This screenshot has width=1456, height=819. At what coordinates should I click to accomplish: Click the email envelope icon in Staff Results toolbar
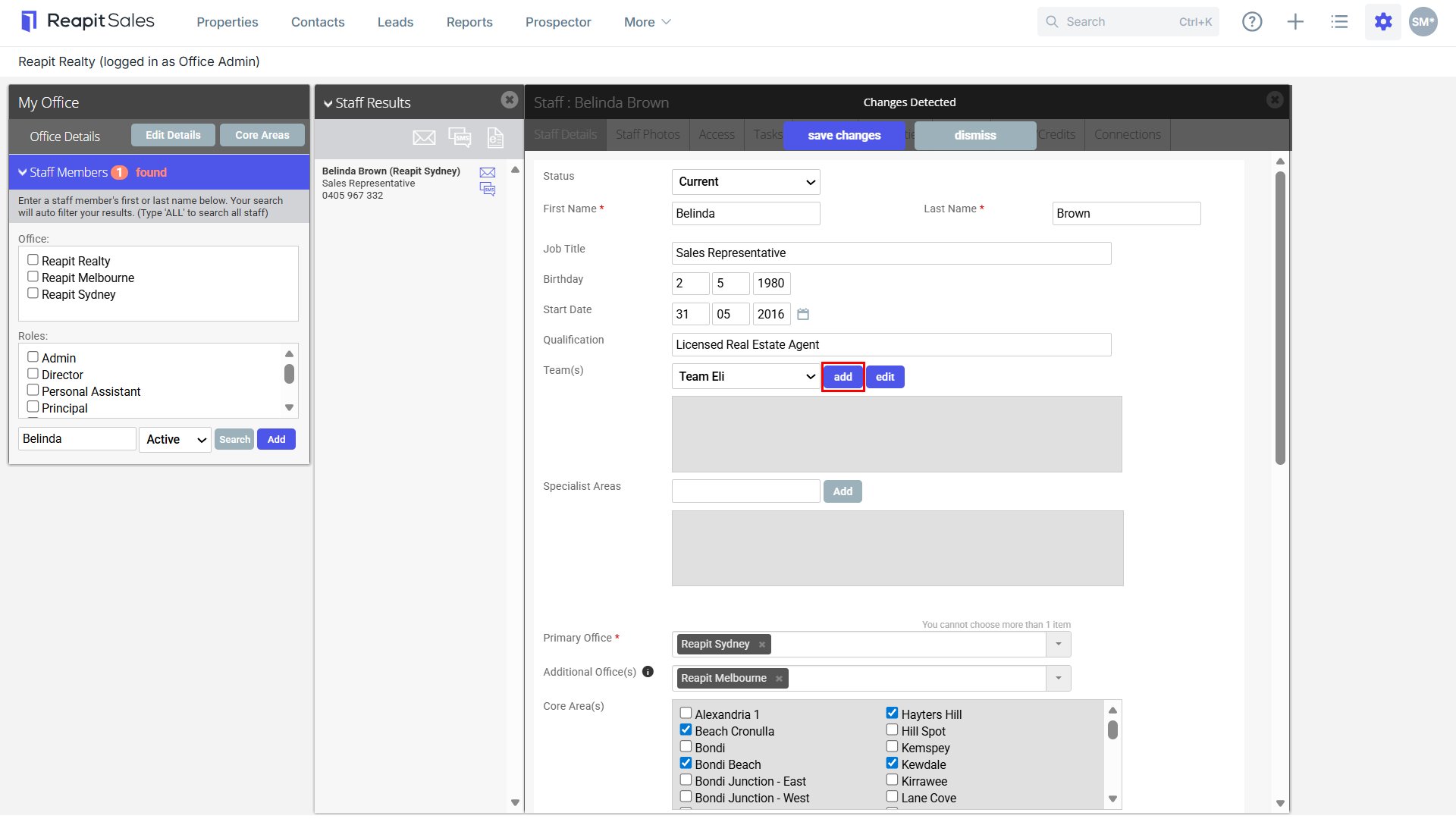click(424, 137)
